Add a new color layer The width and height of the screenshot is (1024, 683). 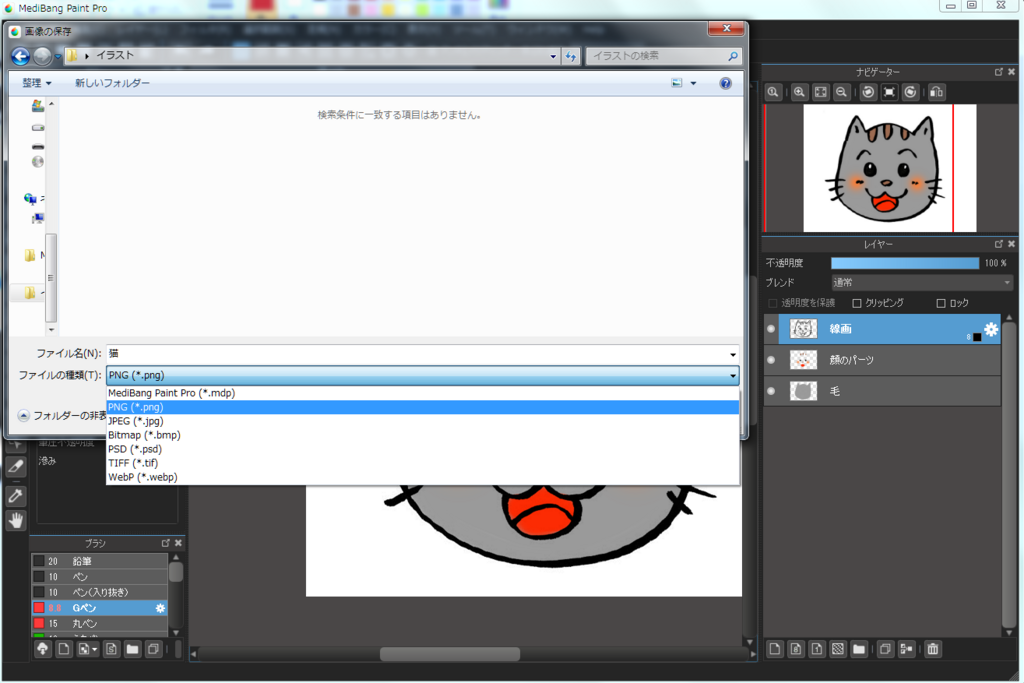point(775,648)
